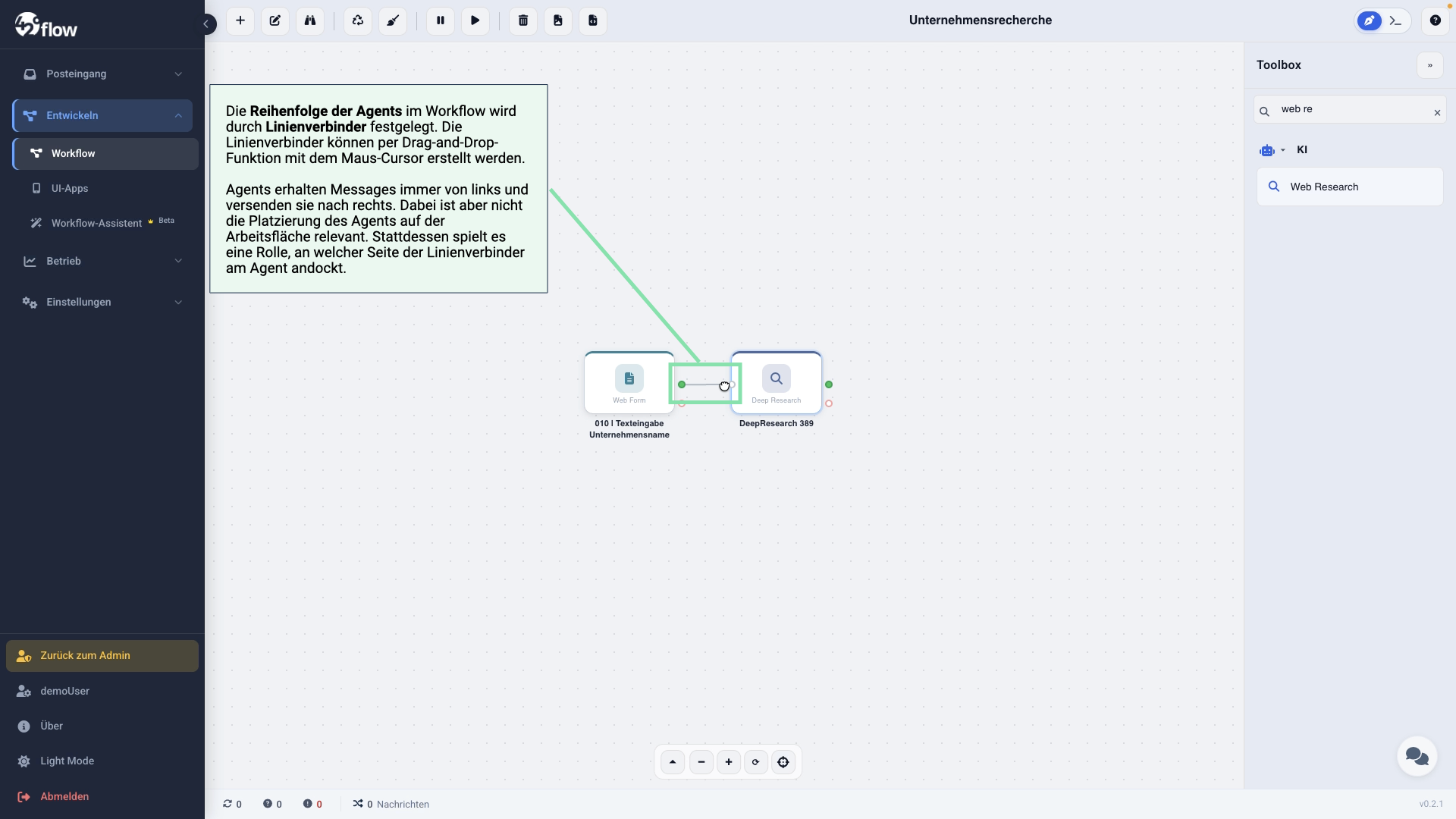Open the Workflow-Assistent Beta item
Viewport: 1456px width, 819px height.
pyautogui.click(x=96, y=223)
